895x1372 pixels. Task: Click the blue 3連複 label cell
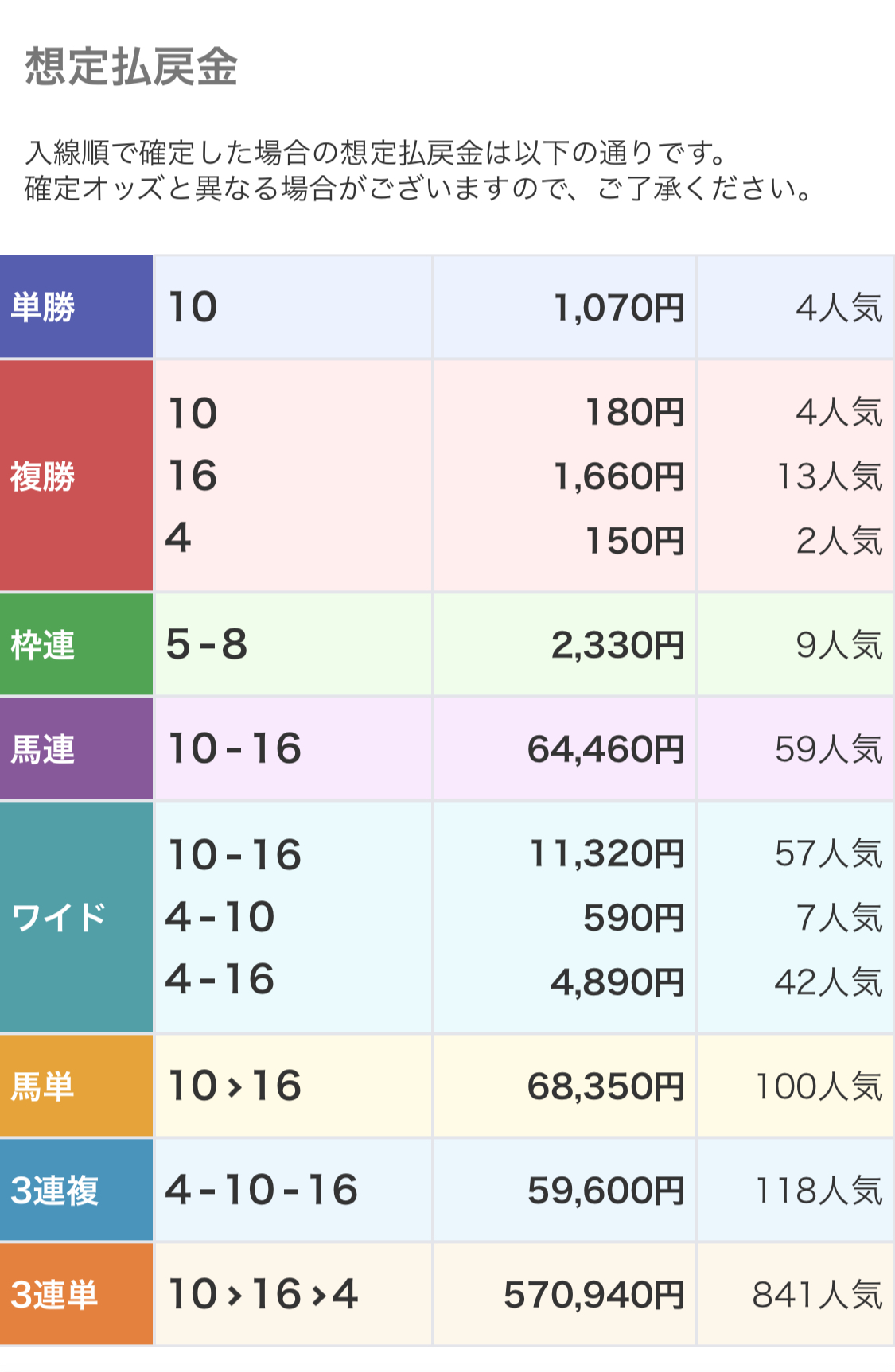[76, 1190]
